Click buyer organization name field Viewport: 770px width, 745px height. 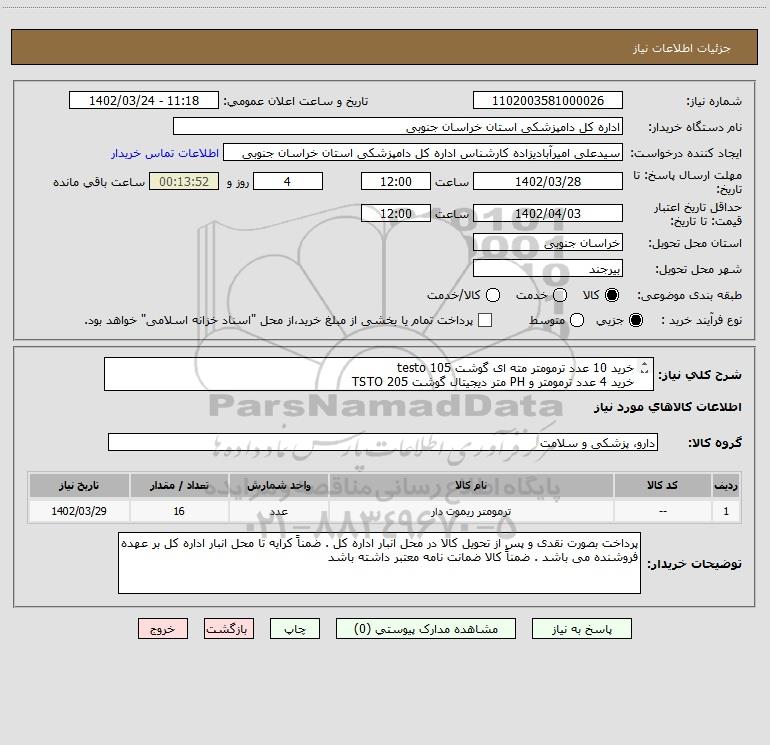398,127
